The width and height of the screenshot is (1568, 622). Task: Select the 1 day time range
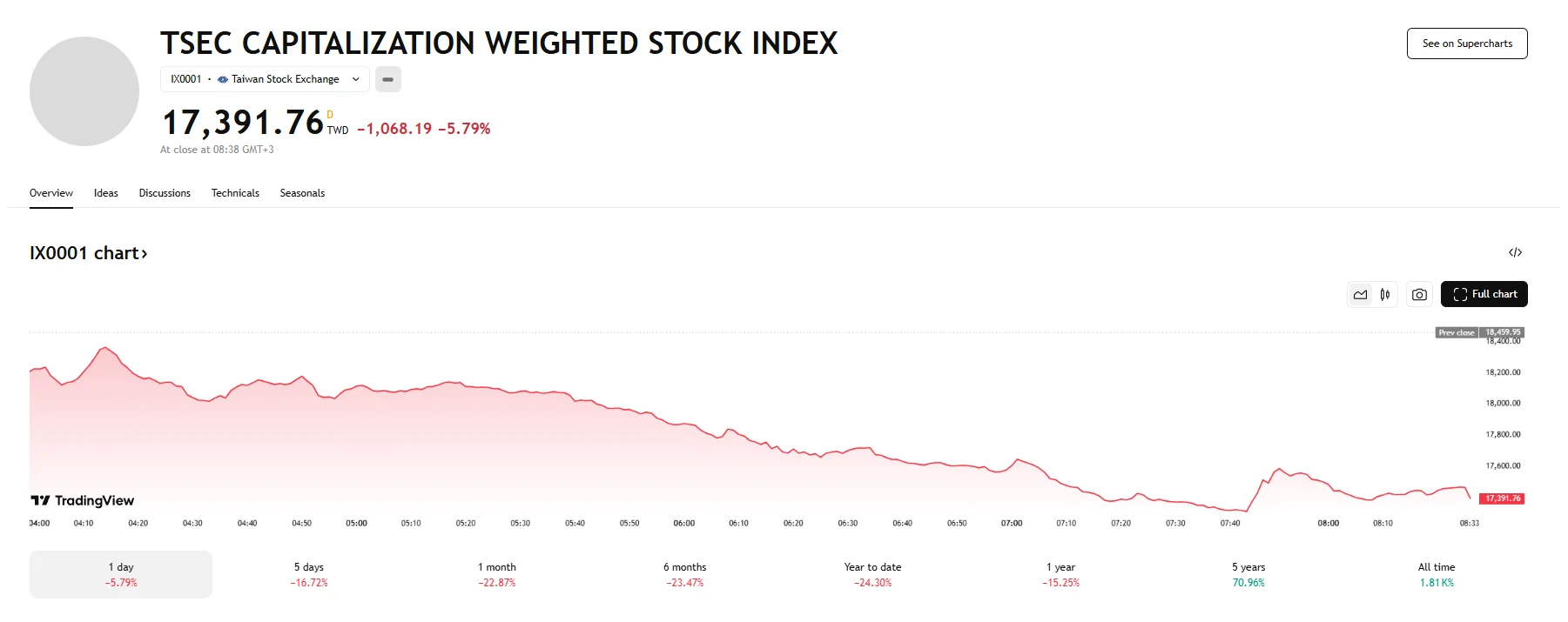tap(121, 574)
